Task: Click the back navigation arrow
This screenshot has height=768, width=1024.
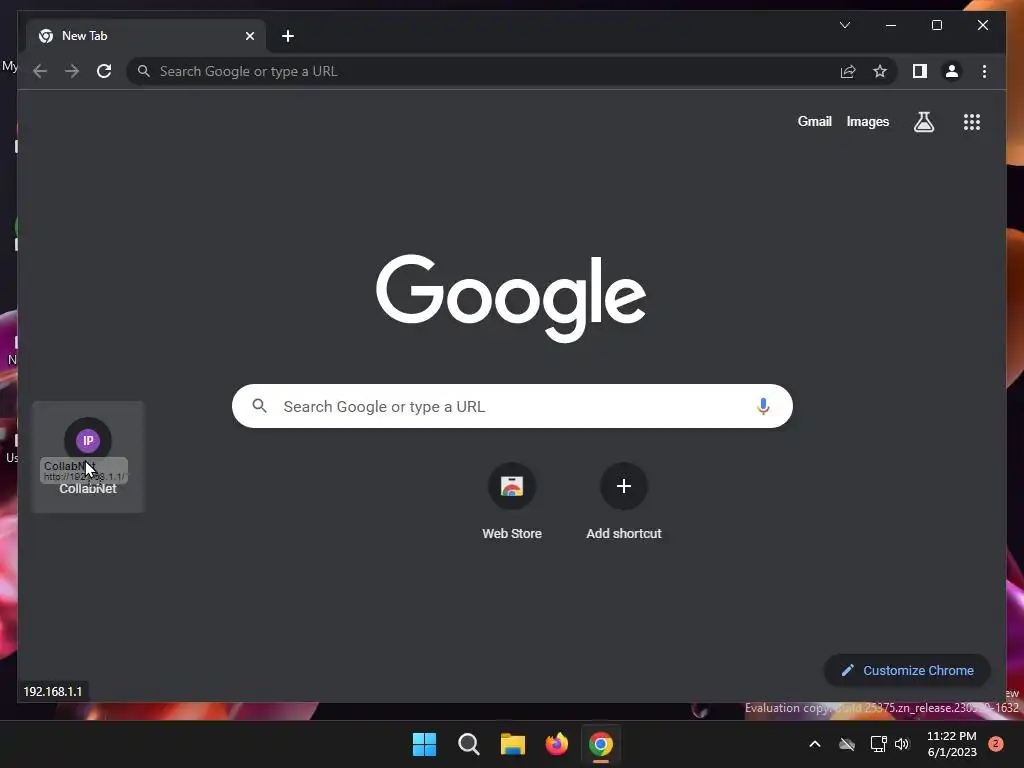Action: (40, 71)
